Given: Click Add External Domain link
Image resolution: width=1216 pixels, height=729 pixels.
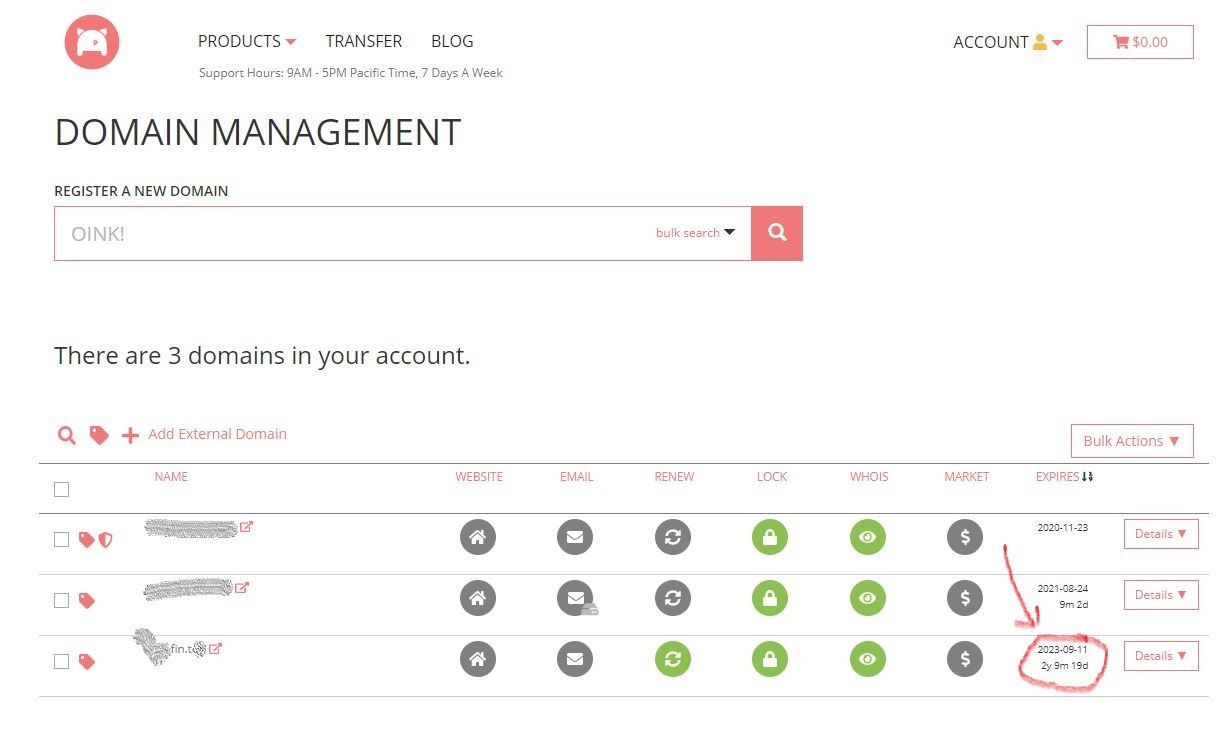Looking at the screenshot, I should pyautogui.click(x=217, y=434).
